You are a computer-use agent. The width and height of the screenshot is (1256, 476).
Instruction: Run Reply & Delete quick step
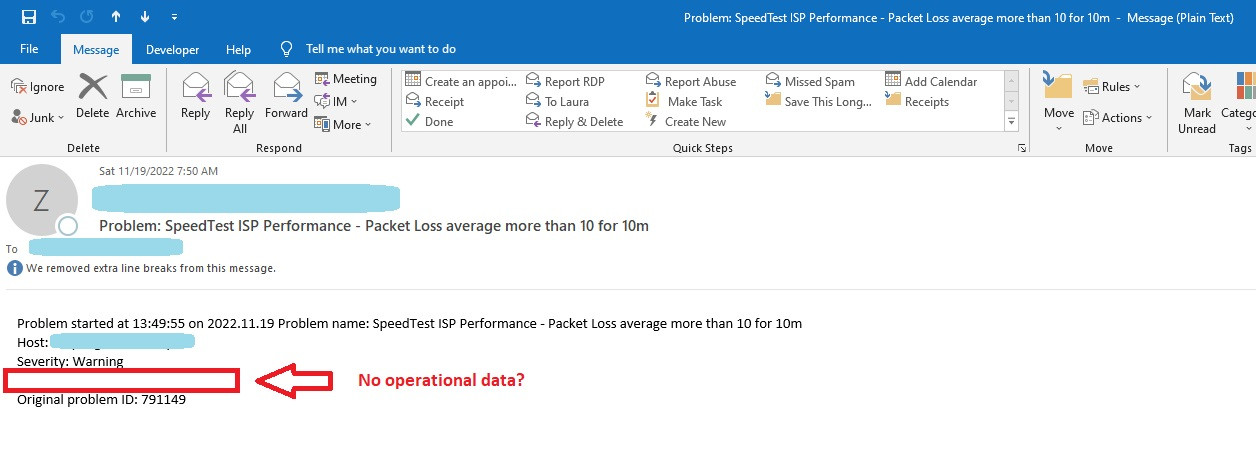pos(575,121)
